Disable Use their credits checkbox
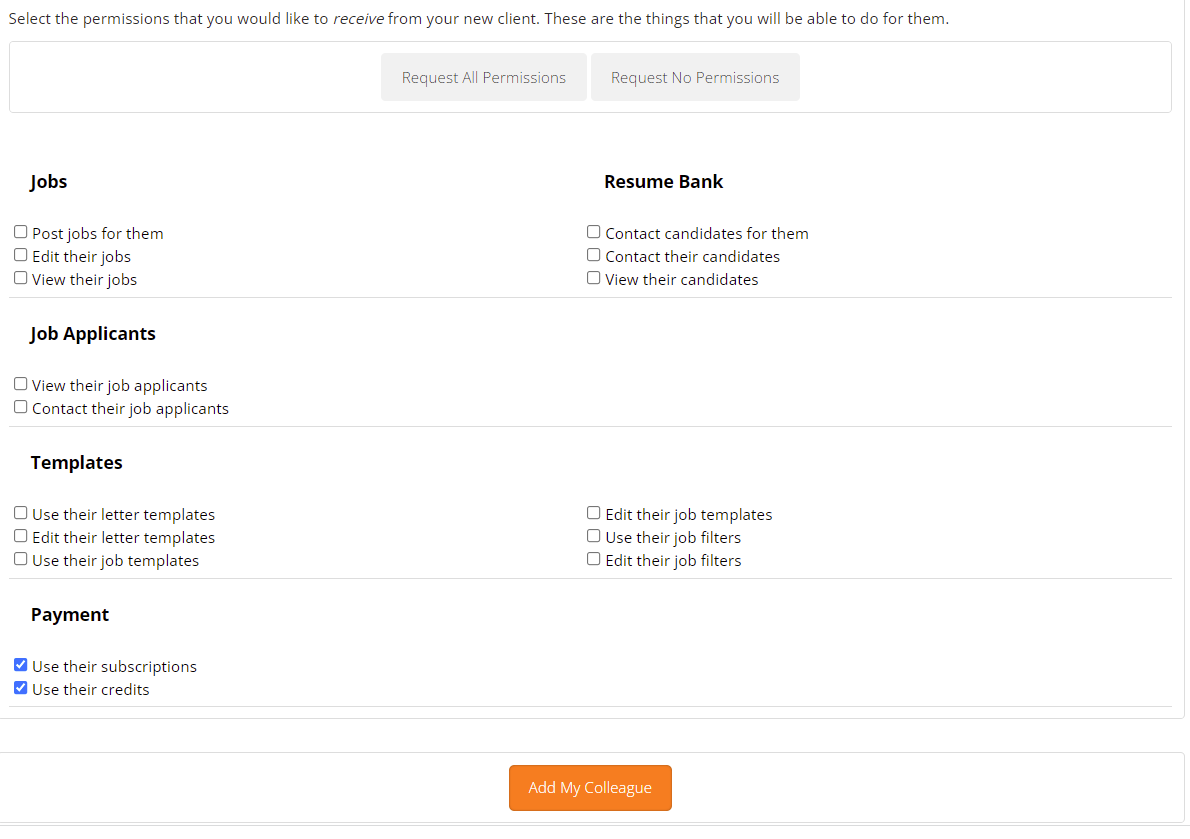The width and height of the screenshot is (1190, 839). [x=20, y=688]
